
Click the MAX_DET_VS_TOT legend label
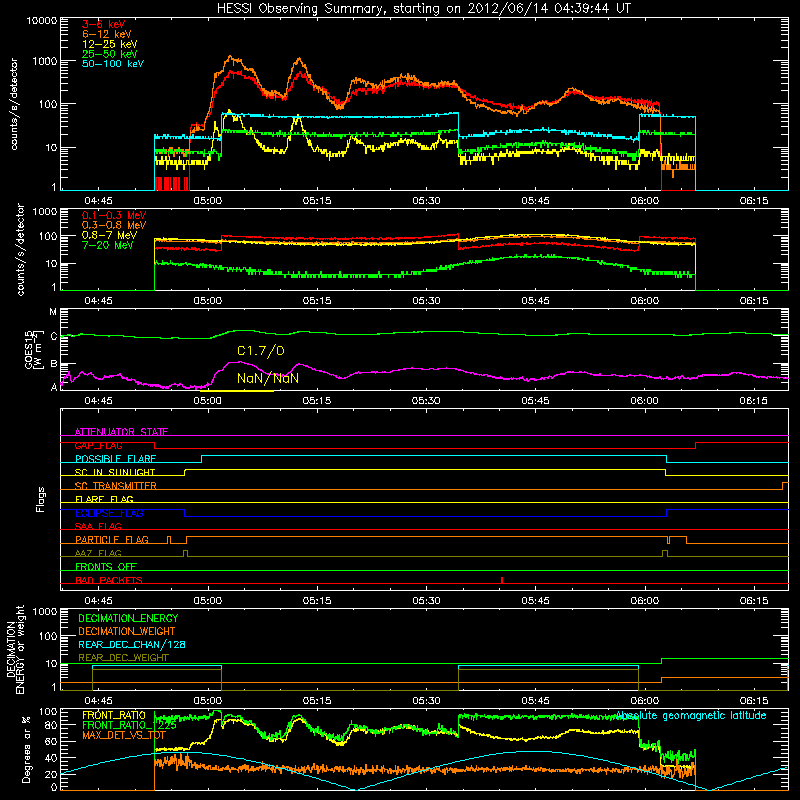(124, 735)
